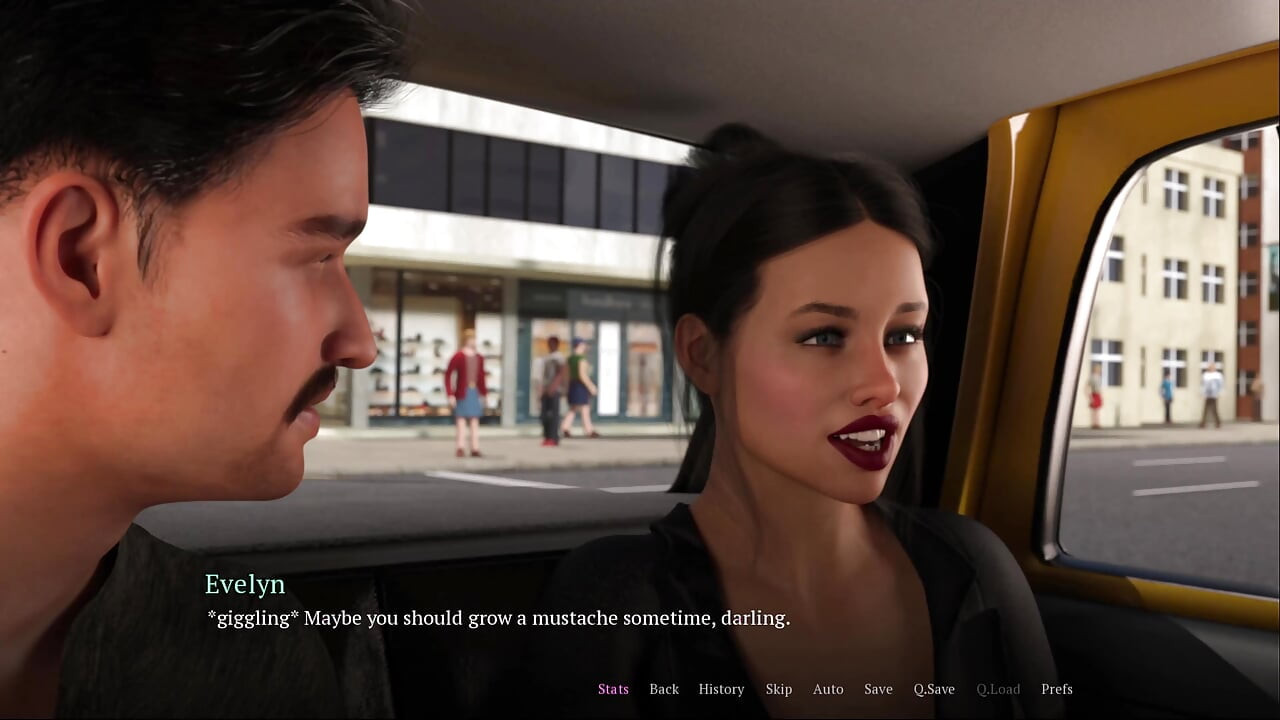Viewport: 1280px width, 720px height.
Task: Open the dialogue History log
Action: [721, 689]
